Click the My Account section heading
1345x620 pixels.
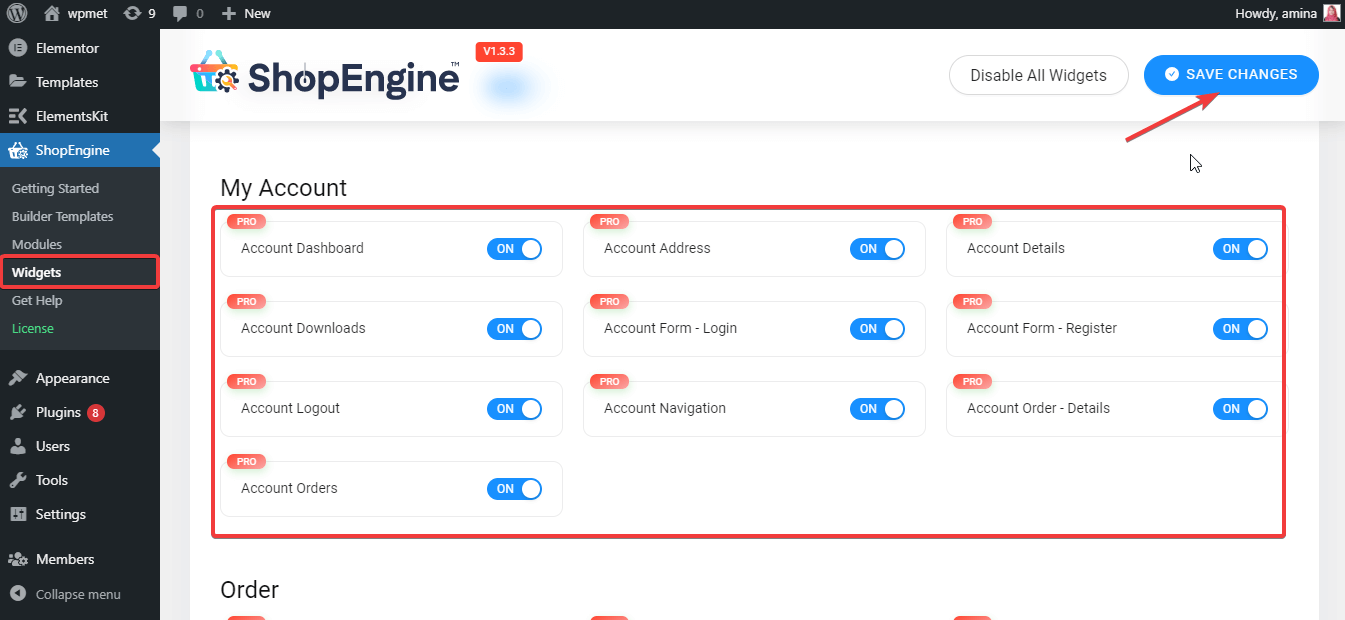(x=284, y=187)
